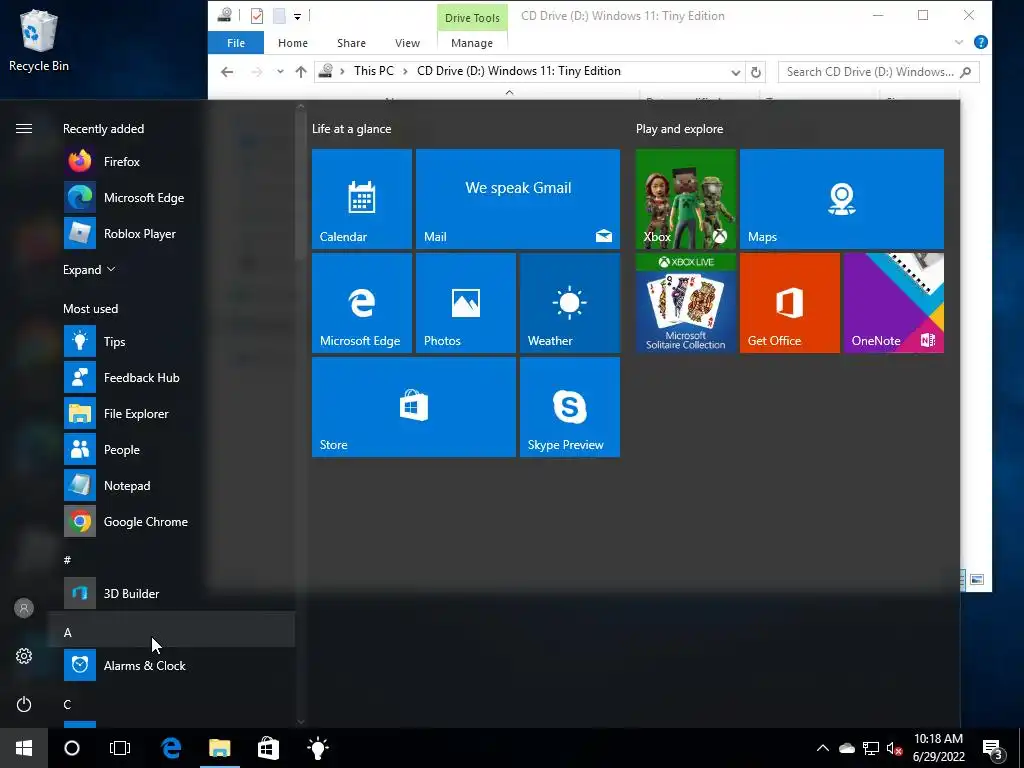This screenshot has width=1024, height=768.
Task: Click the Windows Start button on taskbar
Action: [24, 748]
